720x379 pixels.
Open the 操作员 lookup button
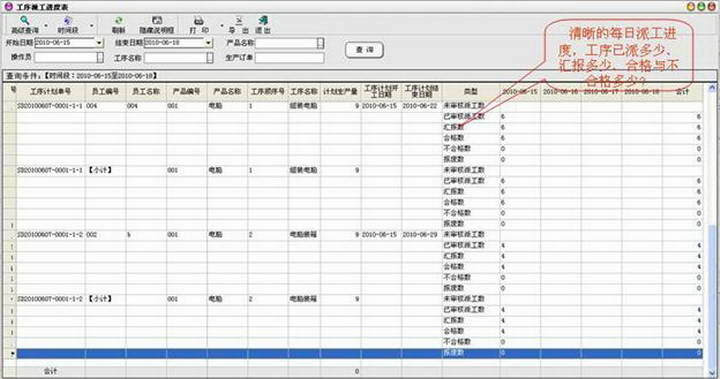[100, 57]
